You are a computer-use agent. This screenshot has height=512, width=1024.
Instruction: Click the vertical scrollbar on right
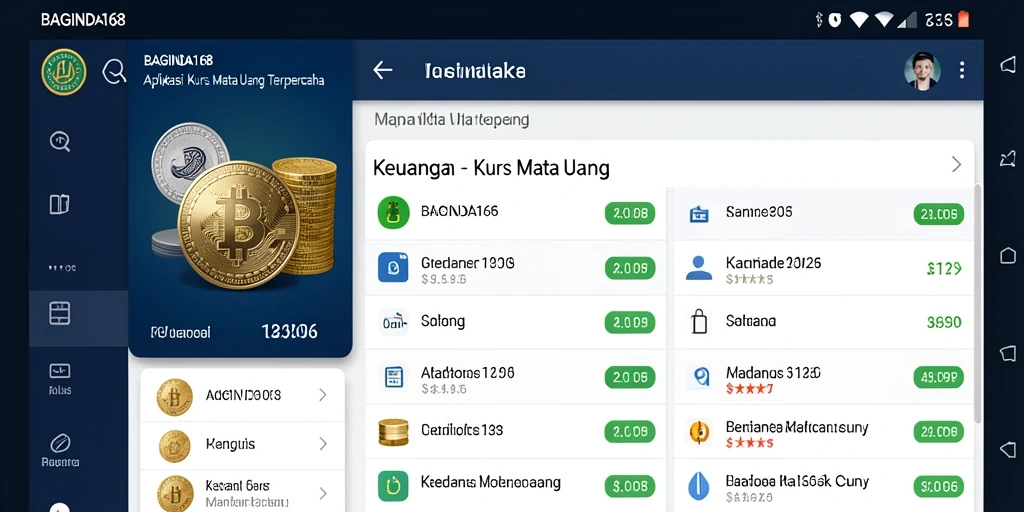coord(978,304)
